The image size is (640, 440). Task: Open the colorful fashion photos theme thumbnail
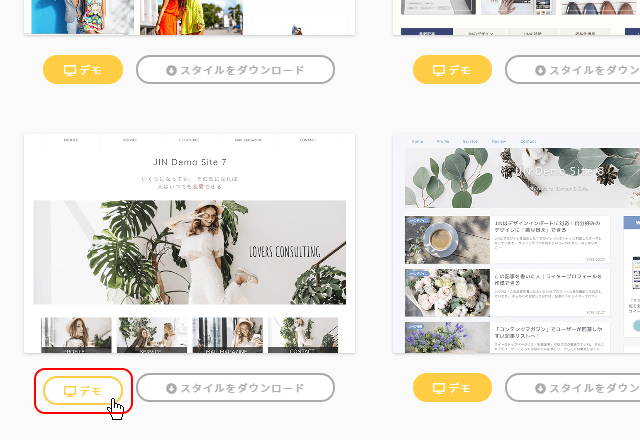pyautogui.click(x=189, y=17)
